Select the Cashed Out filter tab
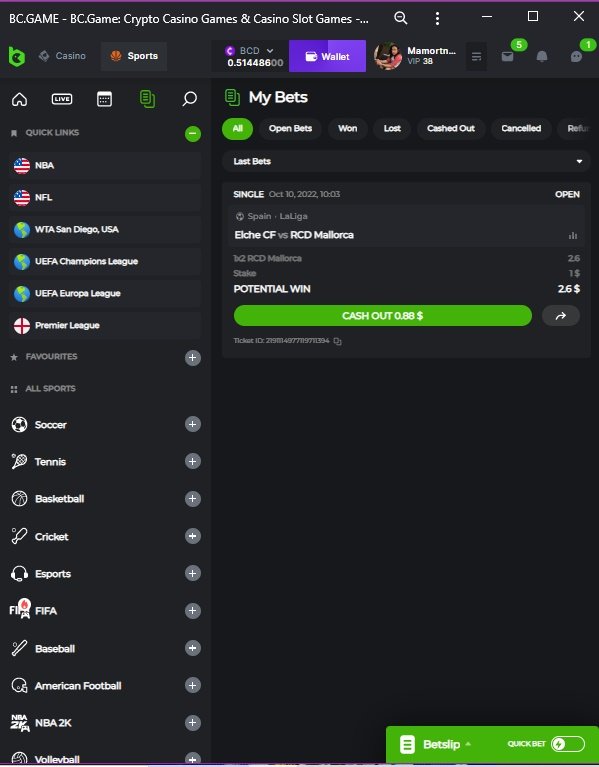 (451, 129)
